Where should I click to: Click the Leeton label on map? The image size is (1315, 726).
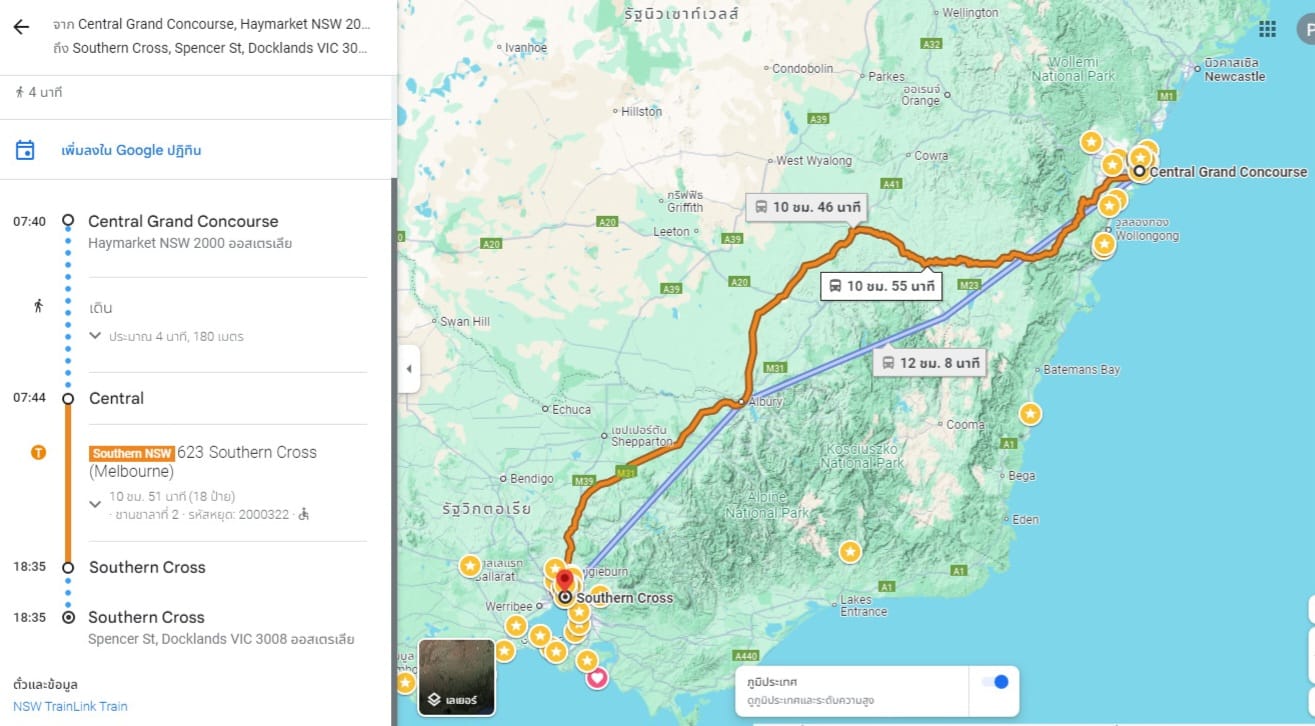(671, 231)
